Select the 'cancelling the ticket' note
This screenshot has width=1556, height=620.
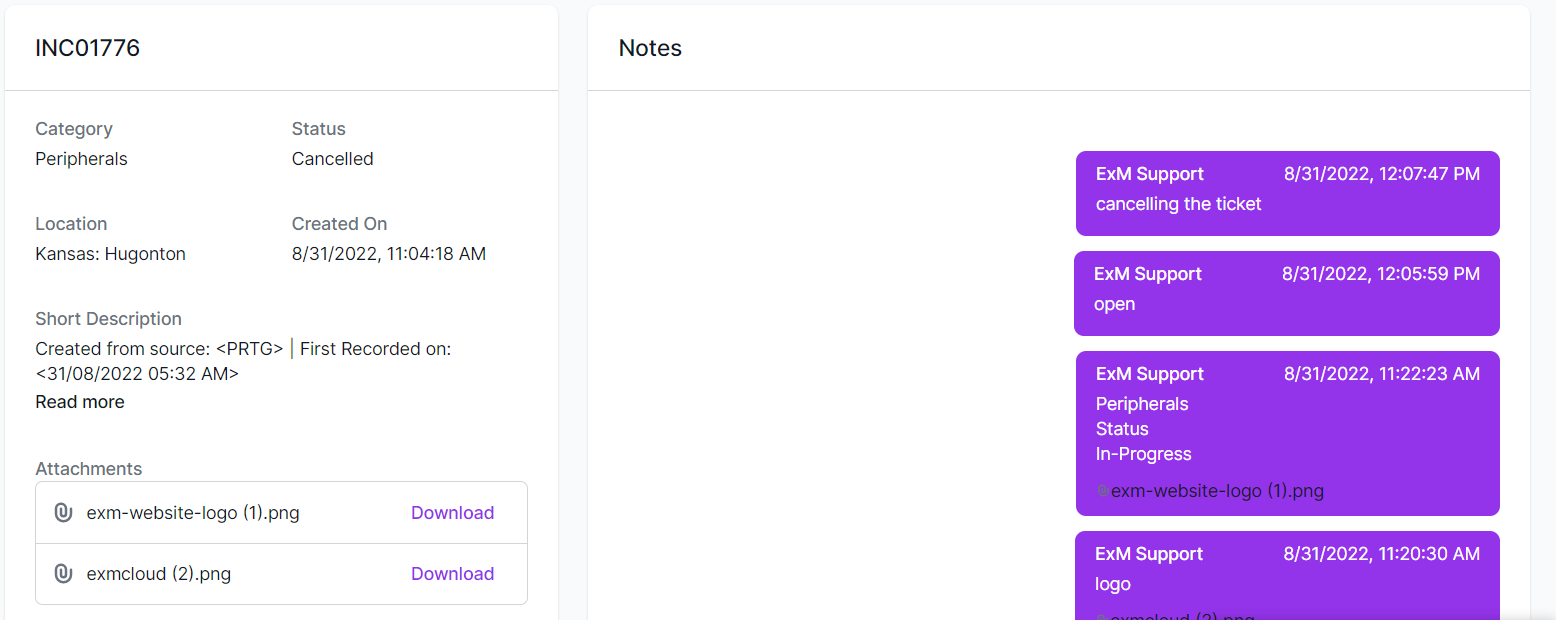(x=1287, y=193)
